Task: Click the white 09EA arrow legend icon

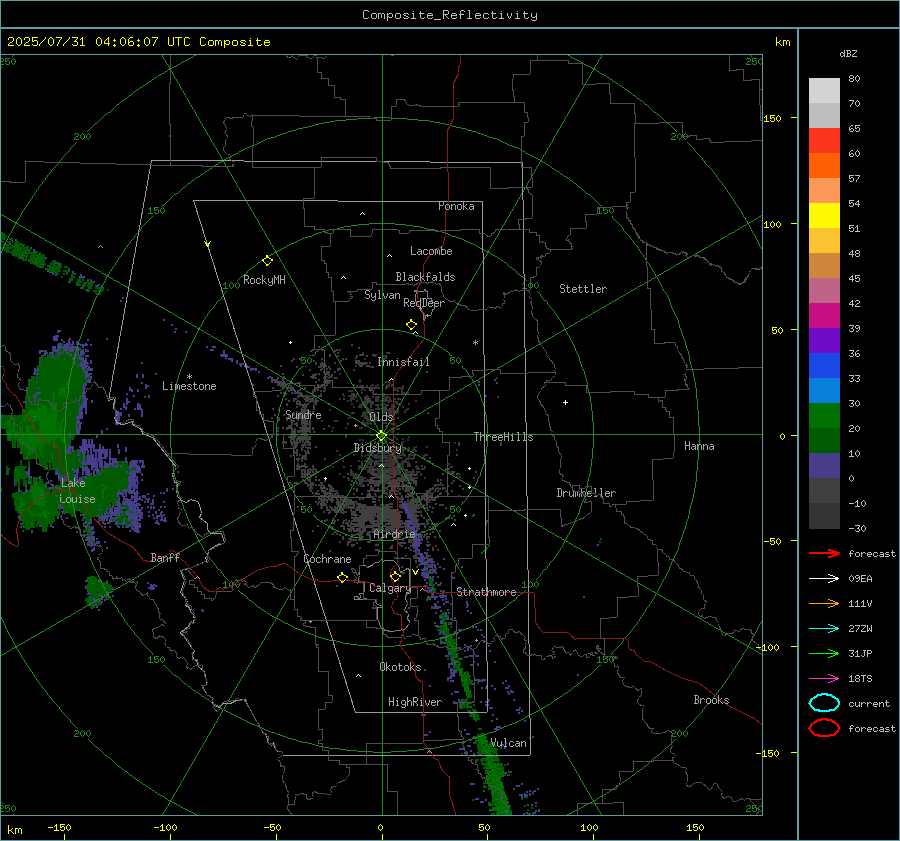Action: tap(824, 579)
